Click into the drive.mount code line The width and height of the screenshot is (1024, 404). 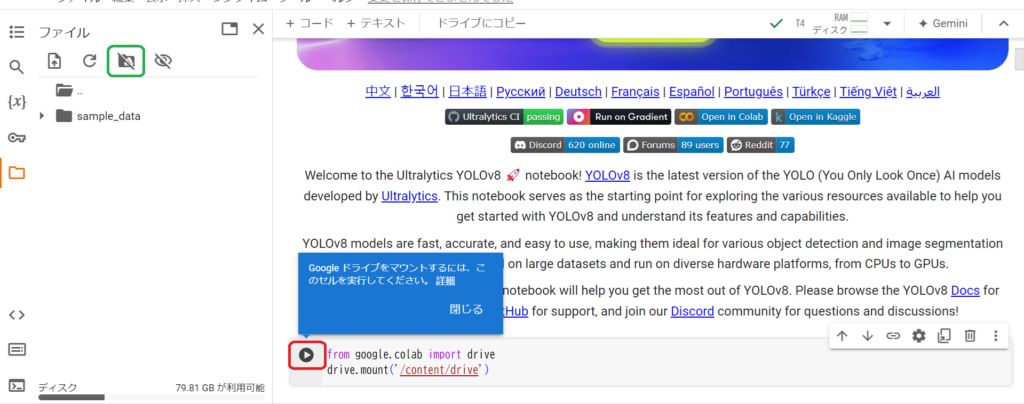tap(408, 370)
